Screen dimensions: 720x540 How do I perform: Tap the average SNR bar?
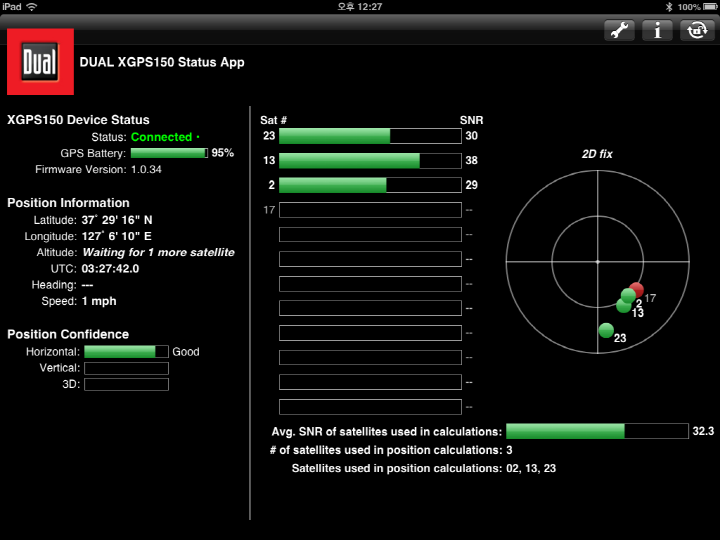[x=597, y=431]
